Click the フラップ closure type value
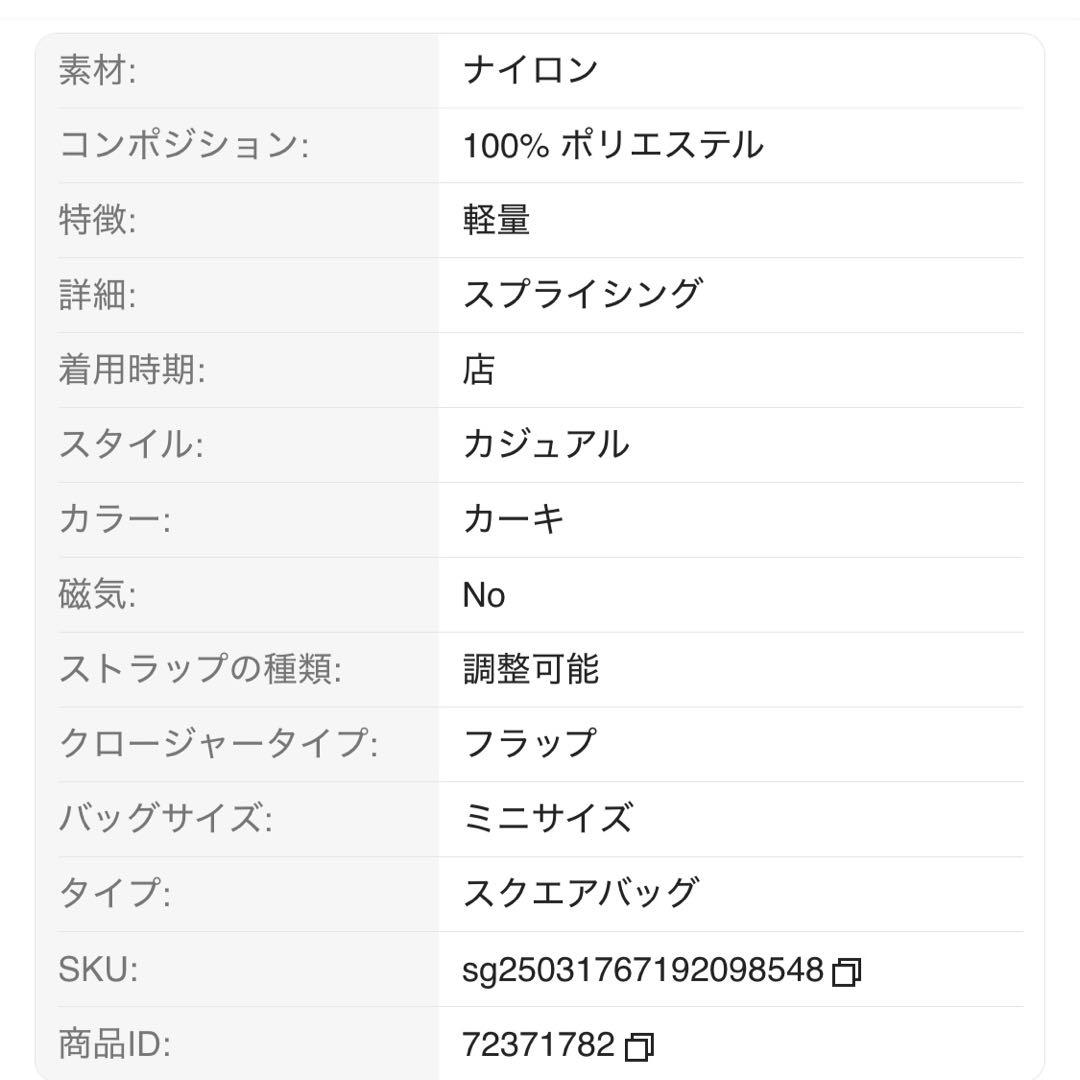Viewport: 1080px width, 1080px height. [530, 744]
